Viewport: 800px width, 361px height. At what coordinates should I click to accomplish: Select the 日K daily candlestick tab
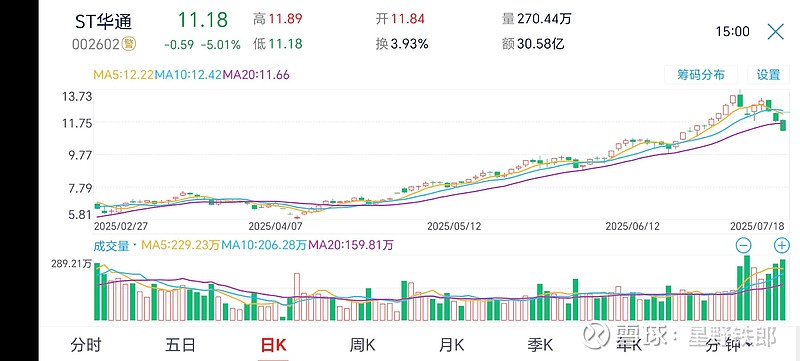[273, 345]
